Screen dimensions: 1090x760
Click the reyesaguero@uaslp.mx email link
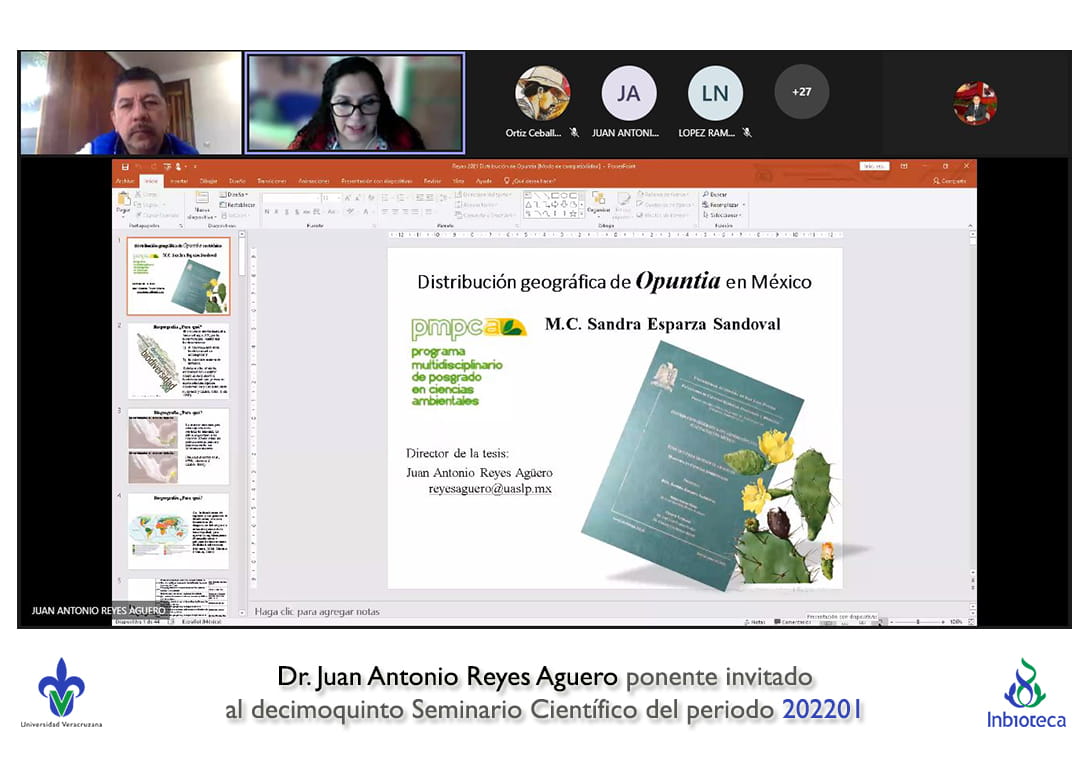(490, 489)
